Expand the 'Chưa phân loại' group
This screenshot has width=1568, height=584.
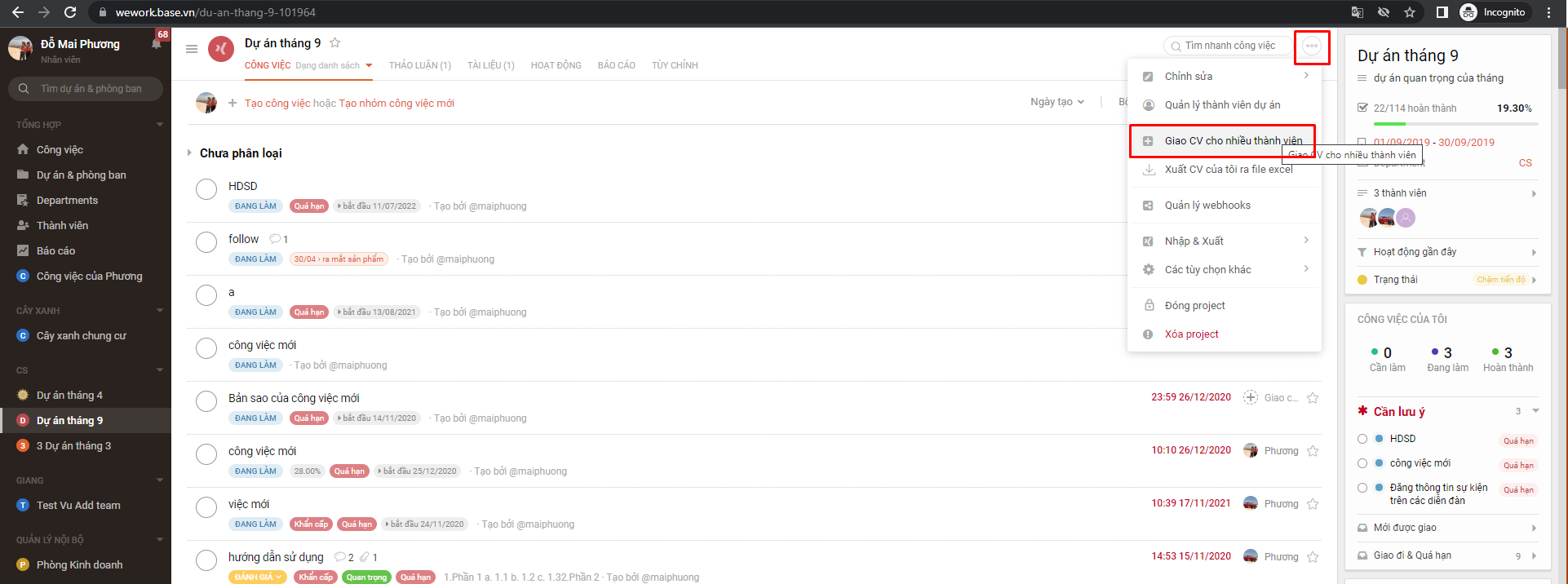point(189,153)
